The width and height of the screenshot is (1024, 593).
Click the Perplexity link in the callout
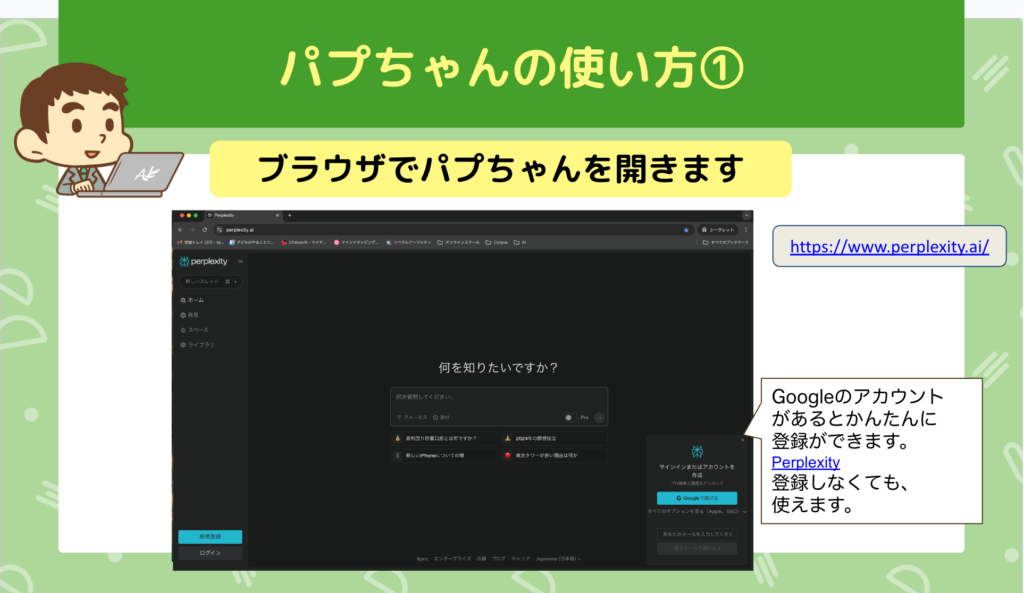[805, 462]
